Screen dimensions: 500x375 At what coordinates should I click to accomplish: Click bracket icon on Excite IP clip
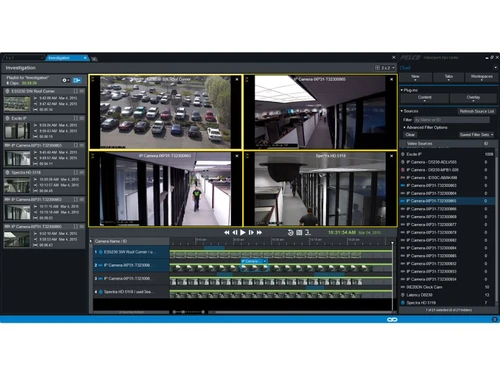[76, 118]
